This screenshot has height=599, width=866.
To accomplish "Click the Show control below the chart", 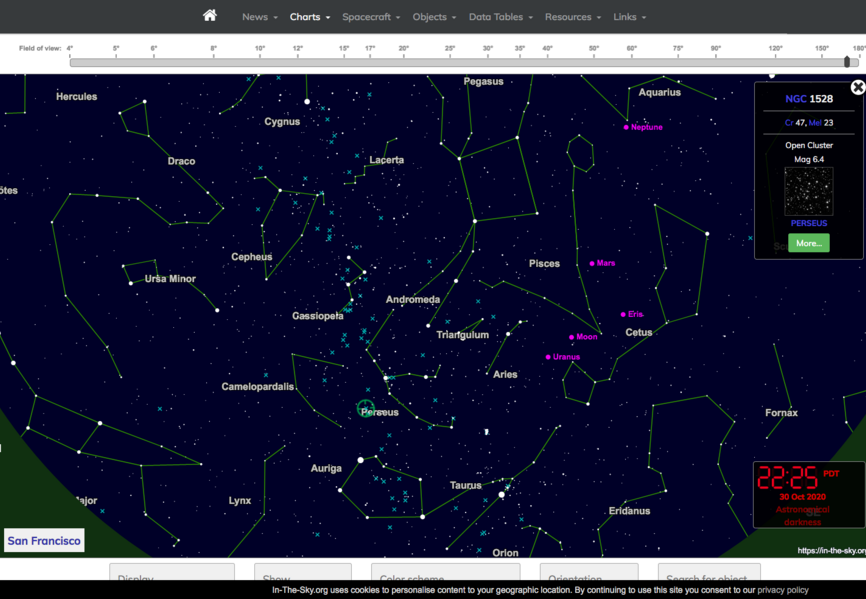I will pos(303,572).
